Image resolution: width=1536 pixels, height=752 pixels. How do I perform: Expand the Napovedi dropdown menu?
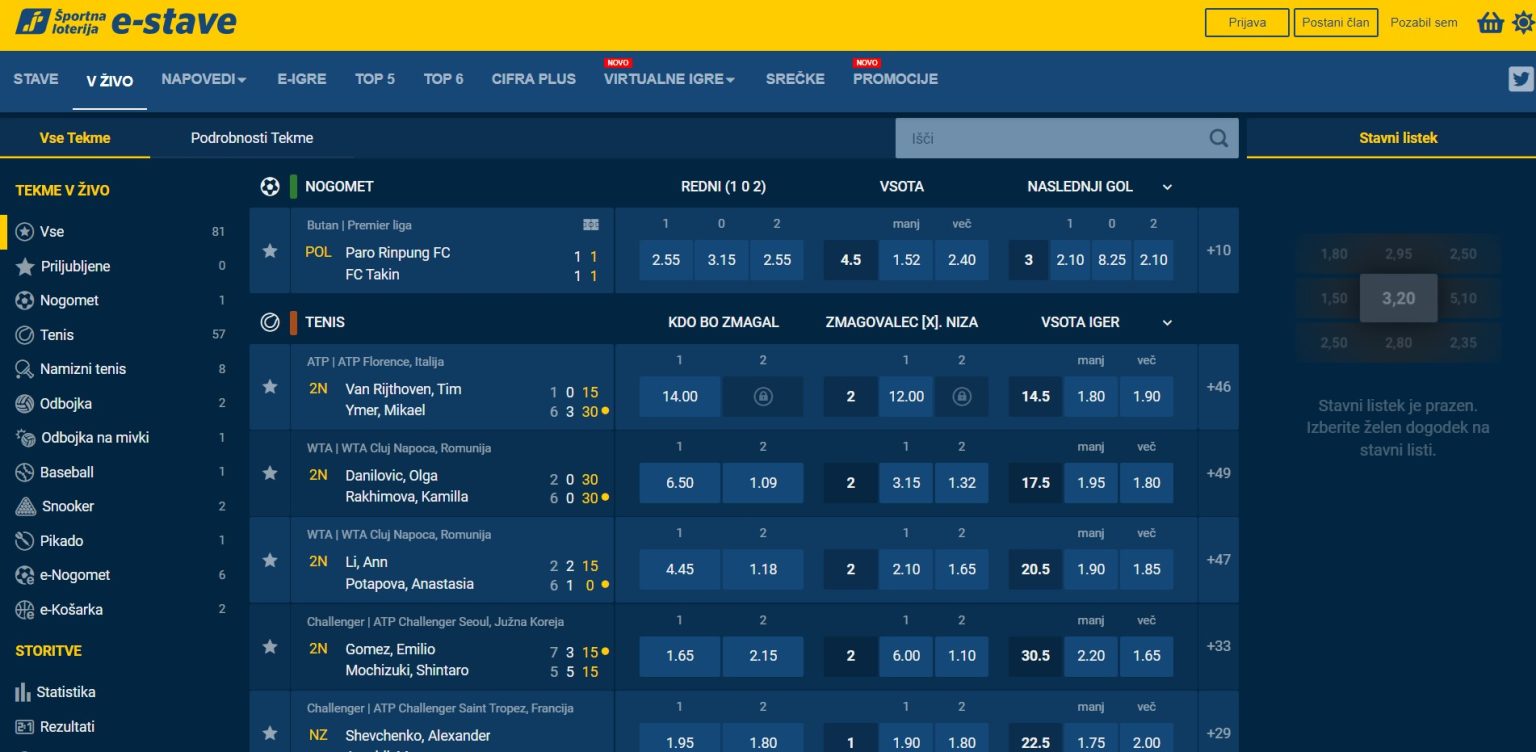(204, 79)
